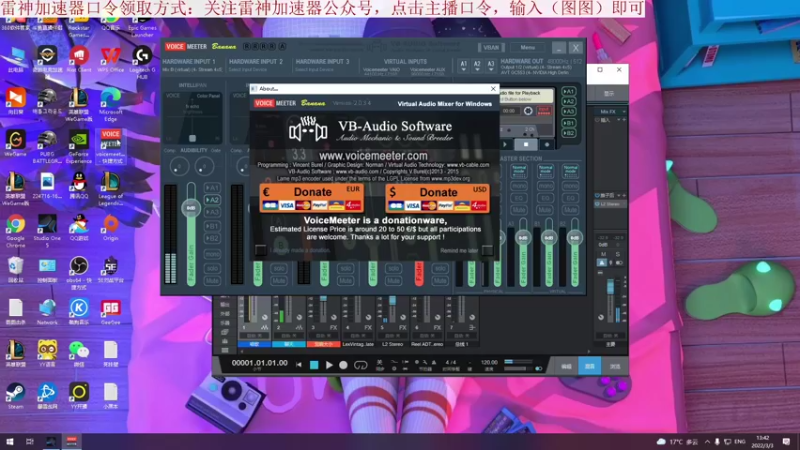Open the OBS desktop shortcut

(x=79, y=273)
